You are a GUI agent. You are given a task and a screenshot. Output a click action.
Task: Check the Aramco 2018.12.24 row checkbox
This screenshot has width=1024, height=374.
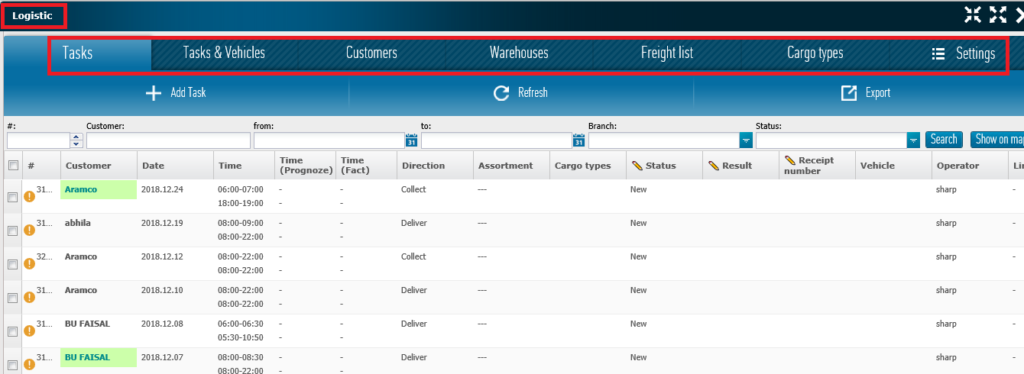[12, 197]
